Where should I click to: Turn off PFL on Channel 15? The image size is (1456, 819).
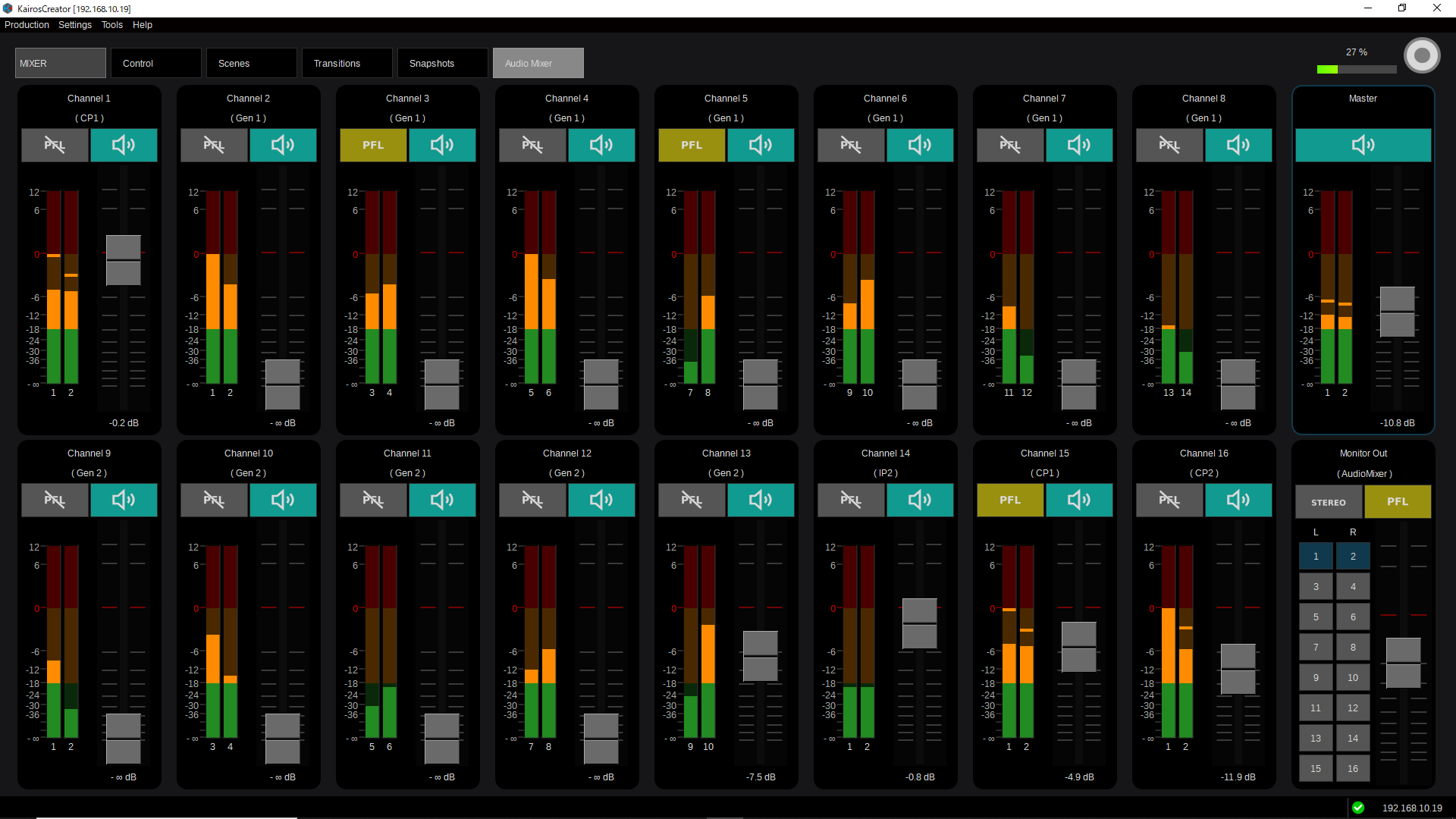[1010, 500]
